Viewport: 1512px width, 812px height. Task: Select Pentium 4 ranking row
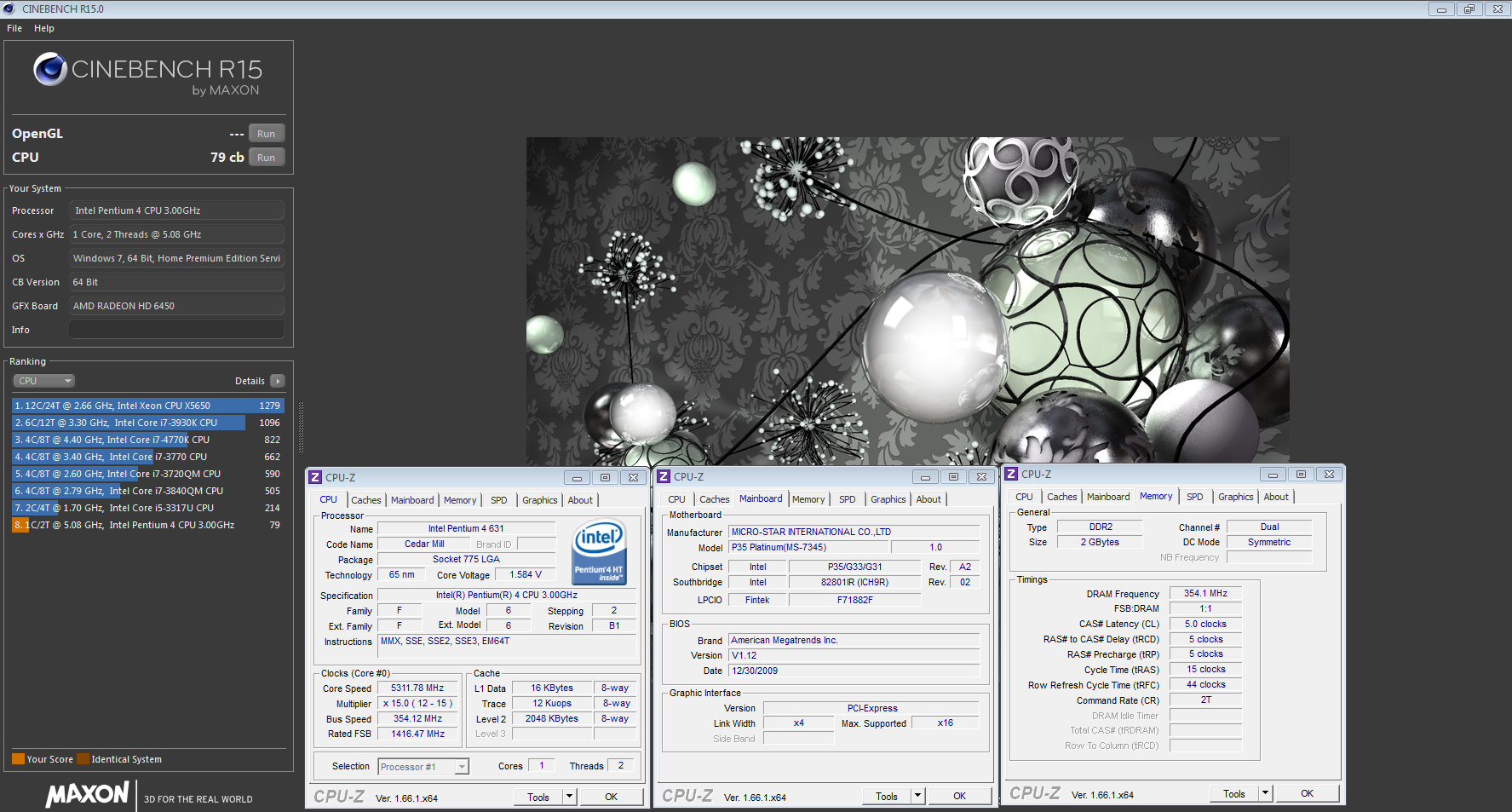point(147,525)
